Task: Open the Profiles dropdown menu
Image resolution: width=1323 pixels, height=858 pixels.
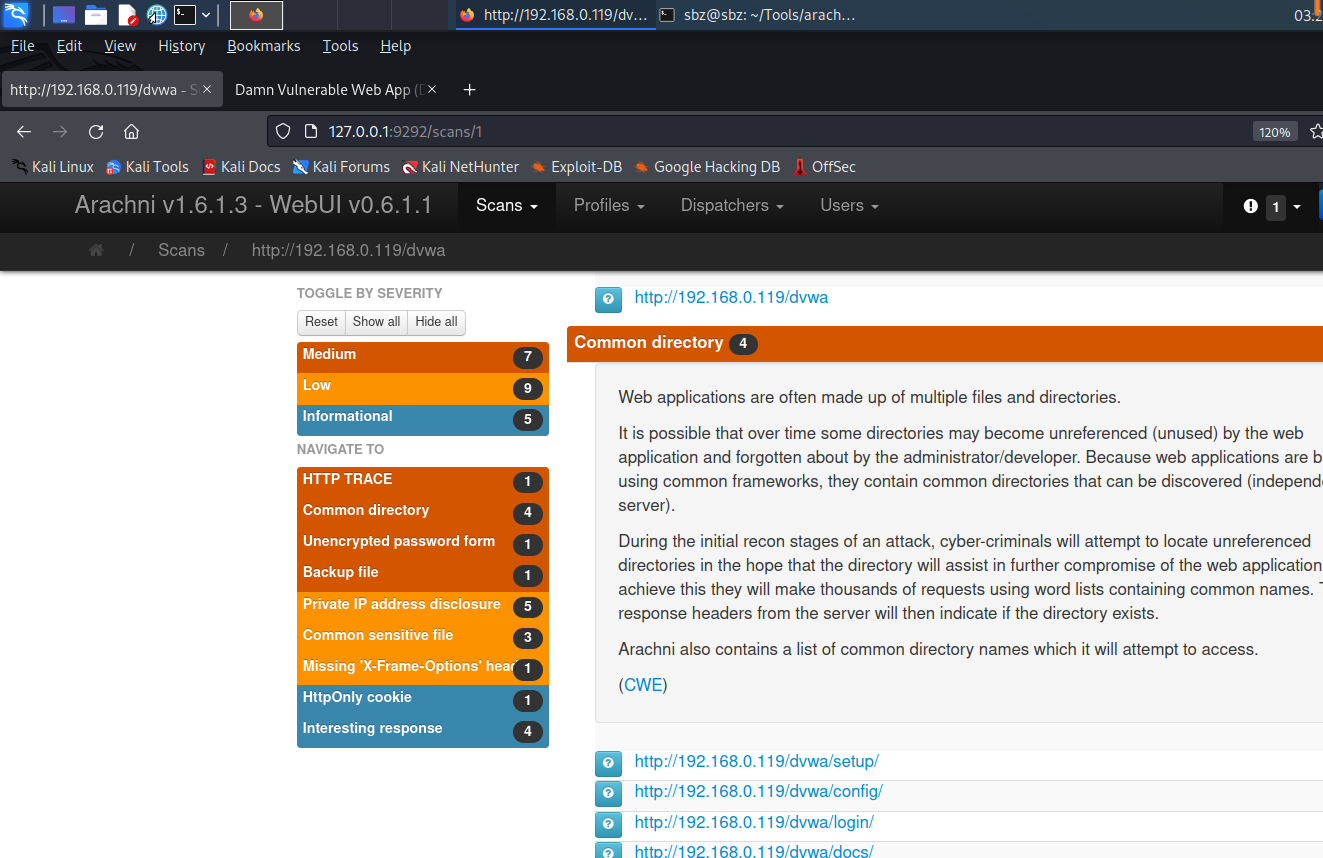Action: click(x=608, y=206)
